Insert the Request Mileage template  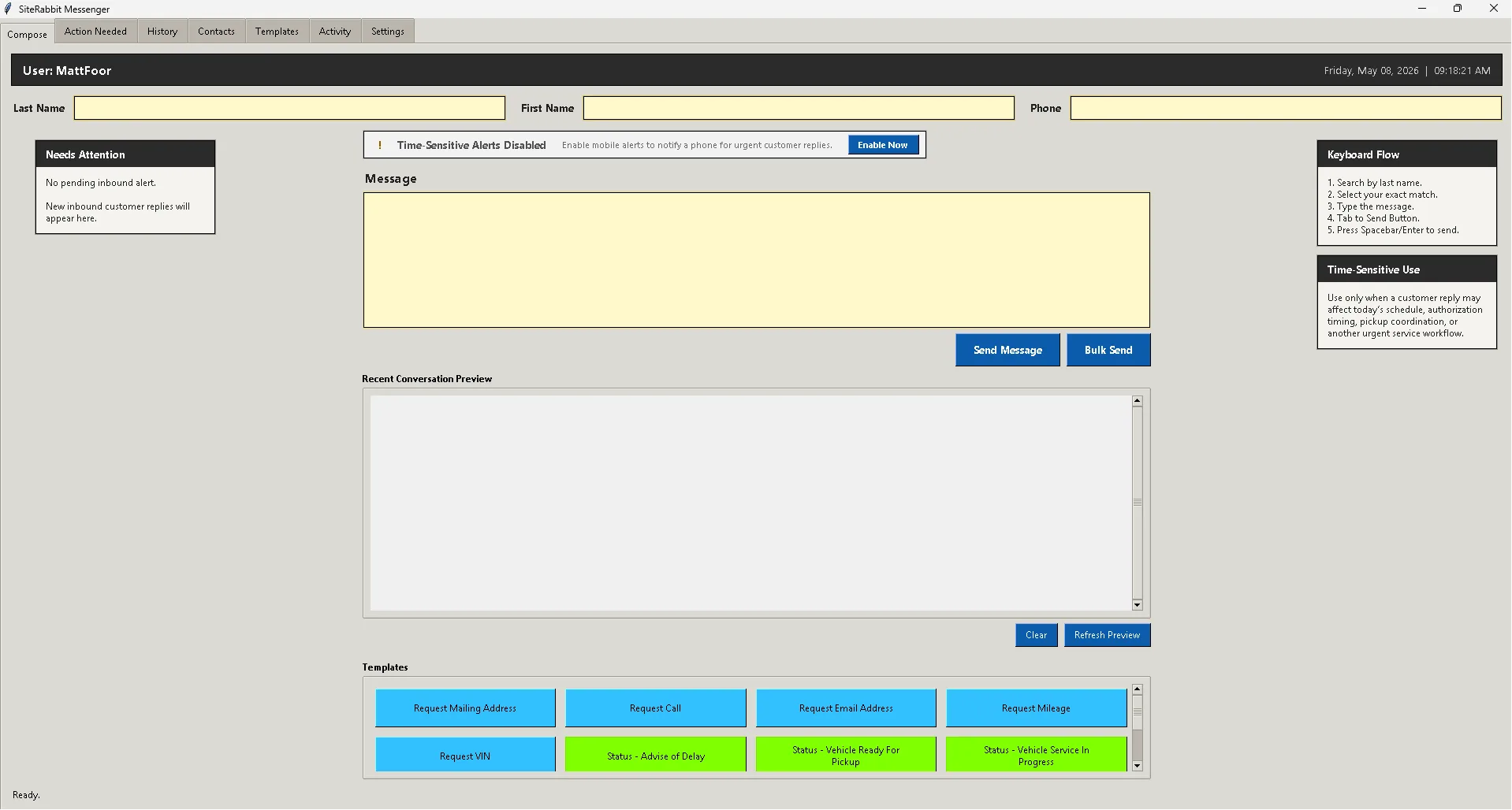click(1036, 708)
